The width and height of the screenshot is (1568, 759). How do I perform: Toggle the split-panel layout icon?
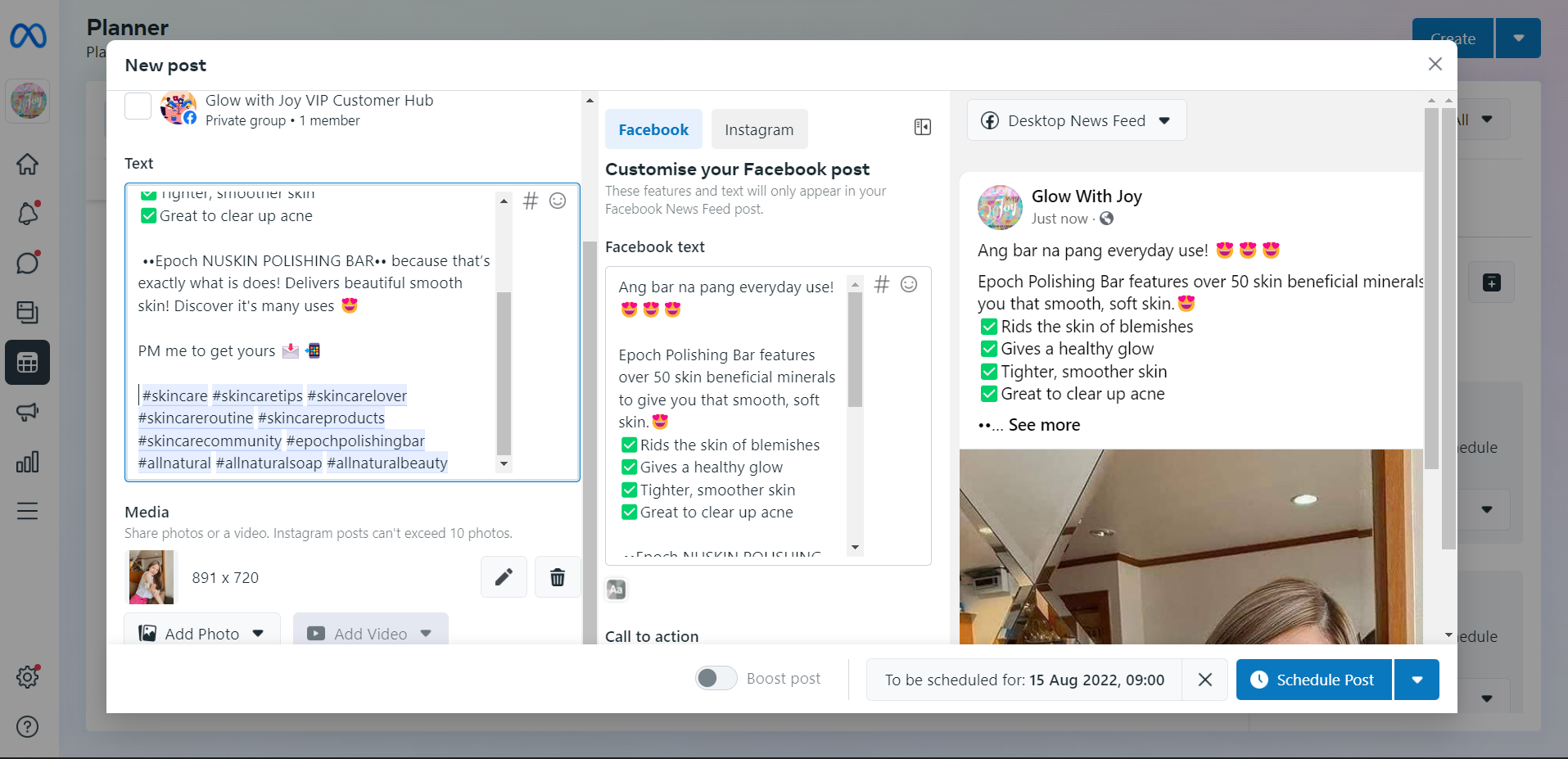point(923,127)
